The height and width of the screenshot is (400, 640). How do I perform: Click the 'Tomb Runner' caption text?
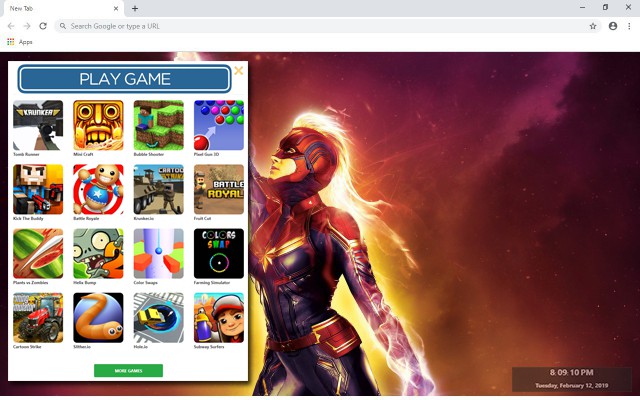click(26, 154)
